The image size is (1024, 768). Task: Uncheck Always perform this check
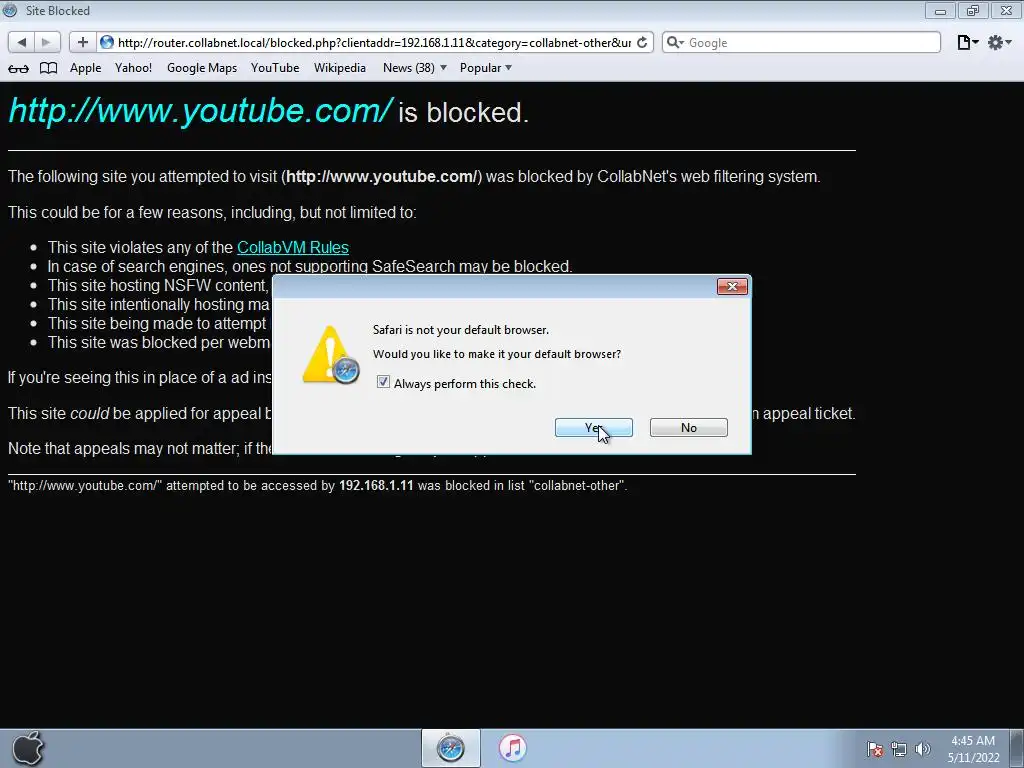coord(383,383)
